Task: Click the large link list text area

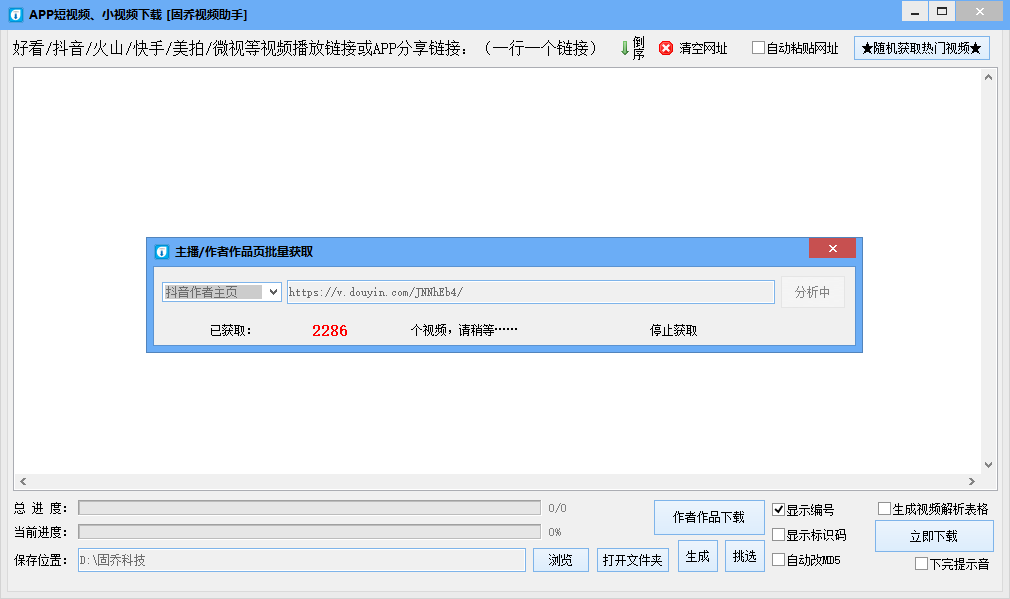Action: click(x=497, y=271)
